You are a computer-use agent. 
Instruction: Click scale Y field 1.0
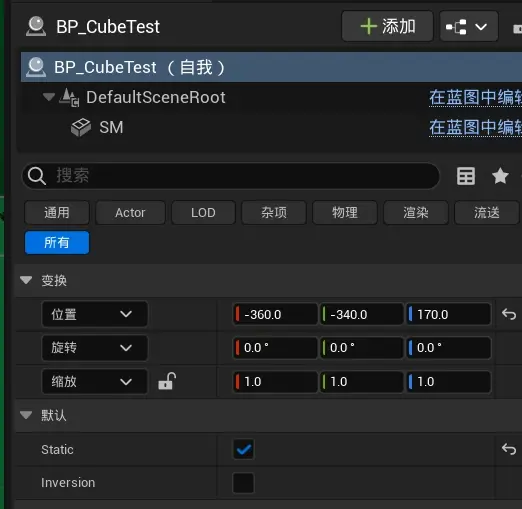click(362, 381)
